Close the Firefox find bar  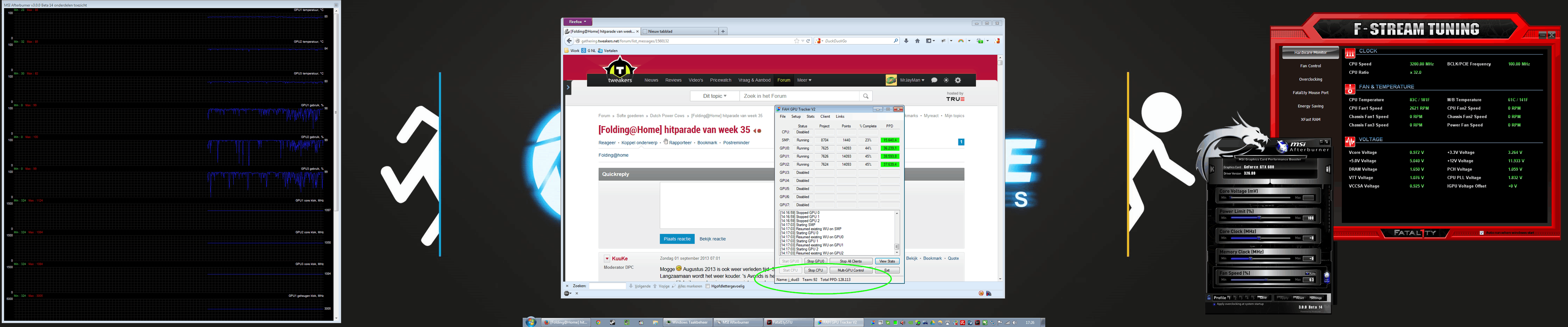click(x=567, y=286)
